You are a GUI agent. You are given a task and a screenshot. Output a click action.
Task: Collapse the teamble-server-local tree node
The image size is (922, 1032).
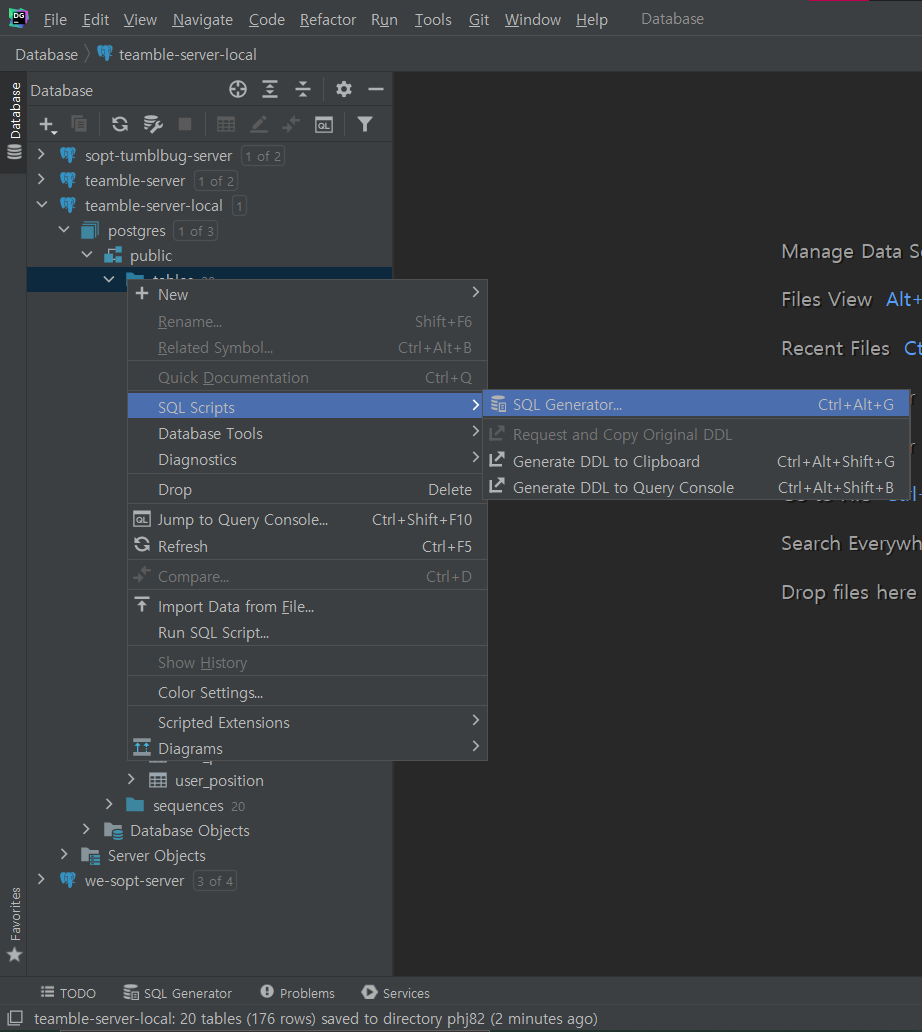coord(42,205)
